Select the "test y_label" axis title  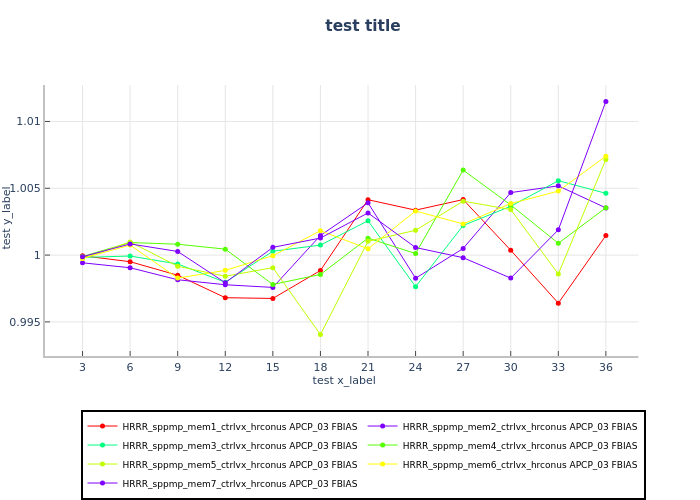(x=8, y=216)
